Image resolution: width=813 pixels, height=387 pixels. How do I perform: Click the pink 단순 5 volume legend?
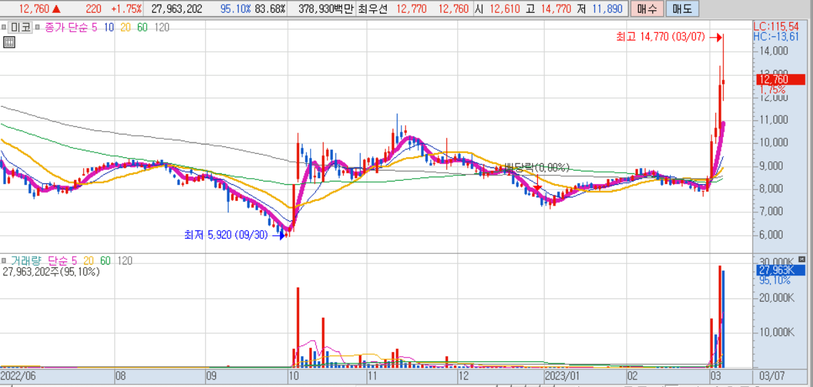64,261
